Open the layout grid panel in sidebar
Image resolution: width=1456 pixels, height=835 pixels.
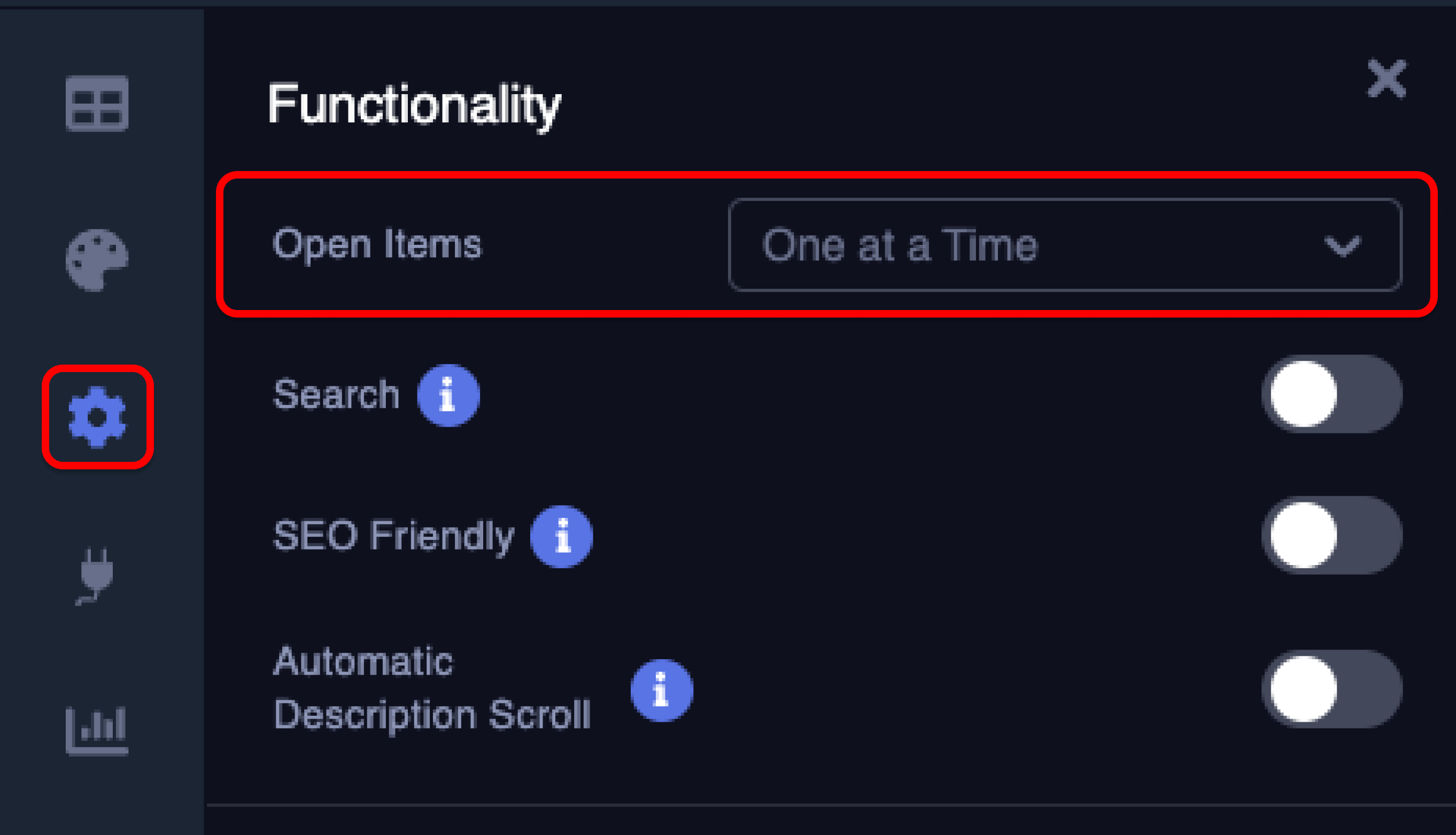pos(97,103)
